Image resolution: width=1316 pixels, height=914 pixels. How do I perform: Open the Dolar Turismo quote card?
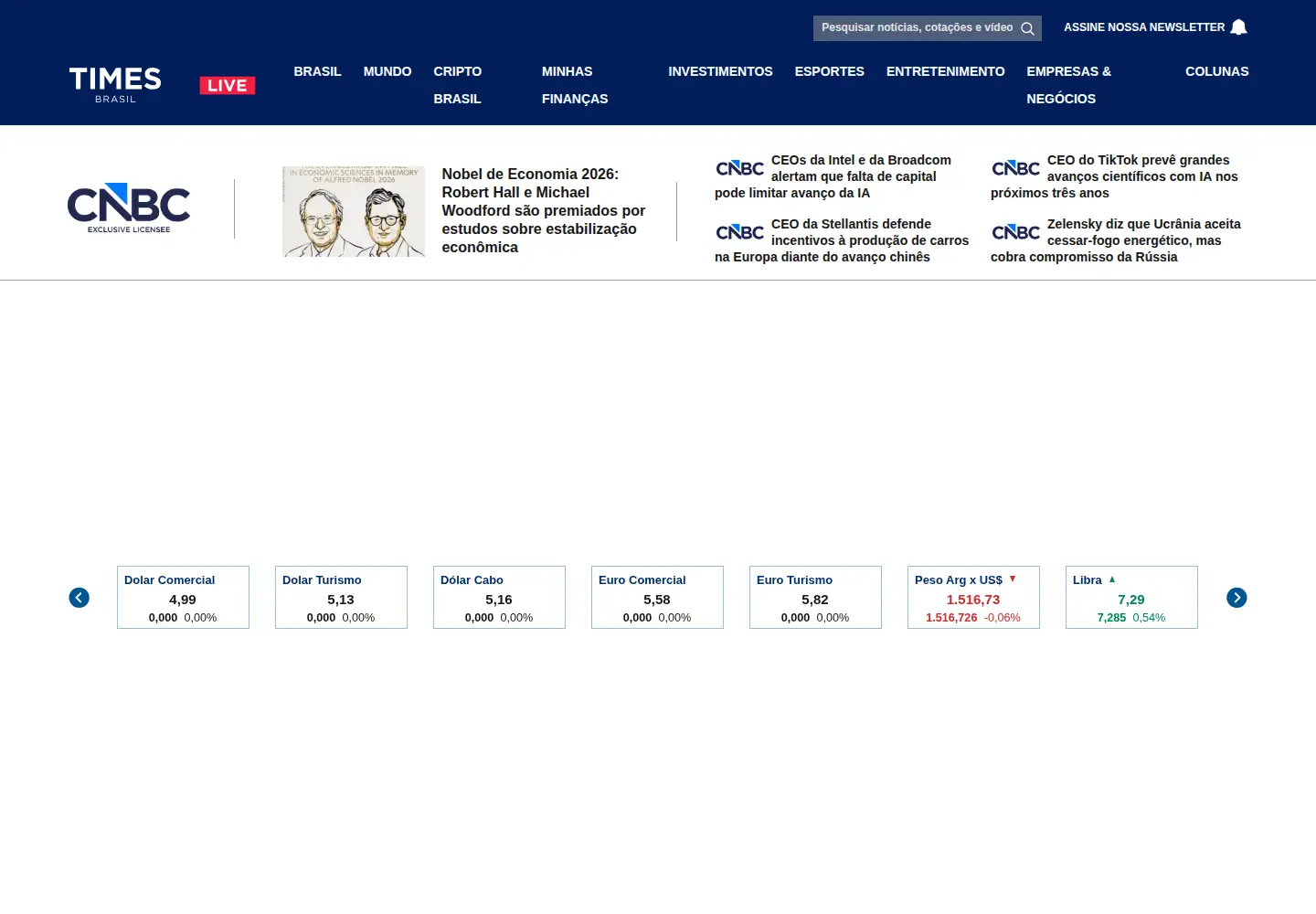[341, 598]
